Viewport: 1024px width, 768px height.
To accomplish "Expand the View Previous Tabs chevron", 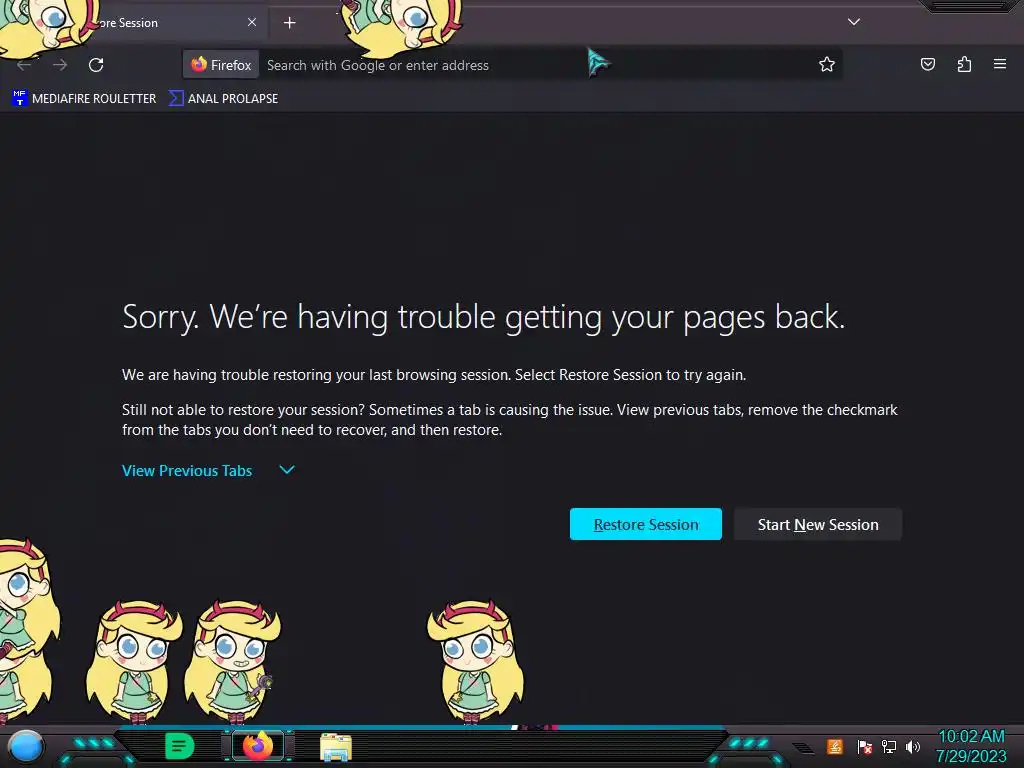I will (287, 470).
